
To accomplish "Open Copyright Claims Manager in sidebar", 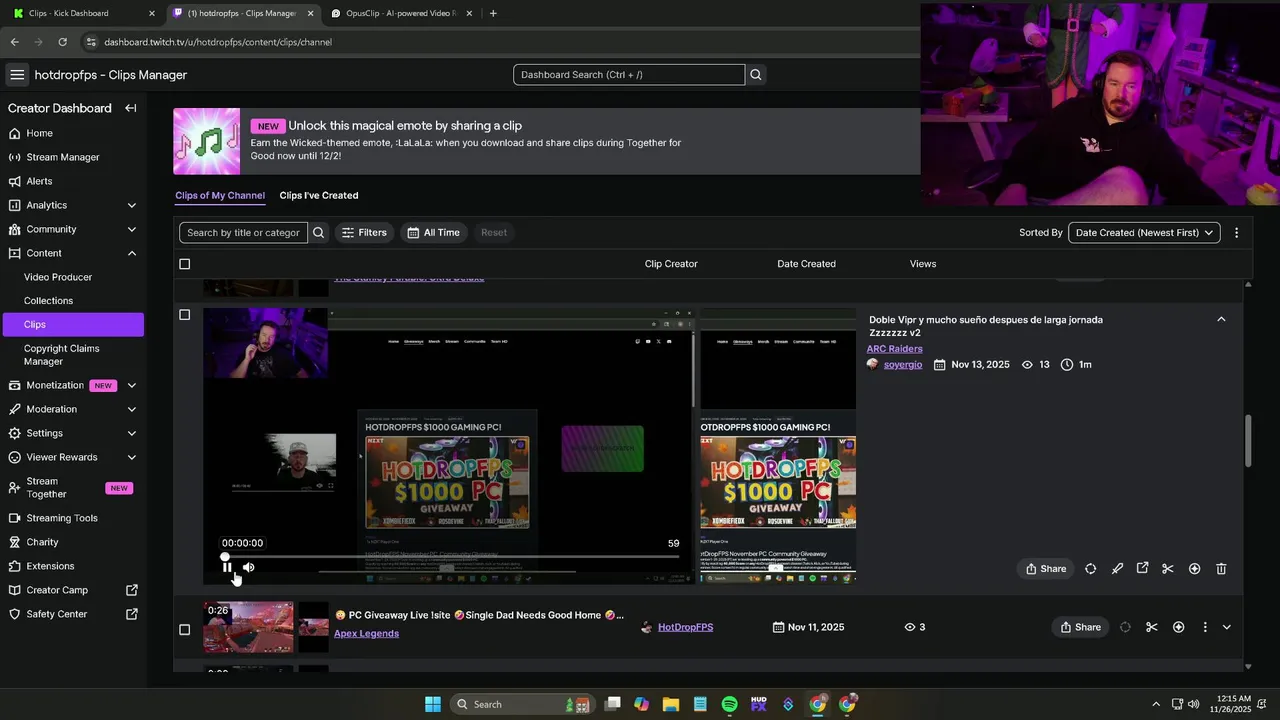I will [61, 355].
